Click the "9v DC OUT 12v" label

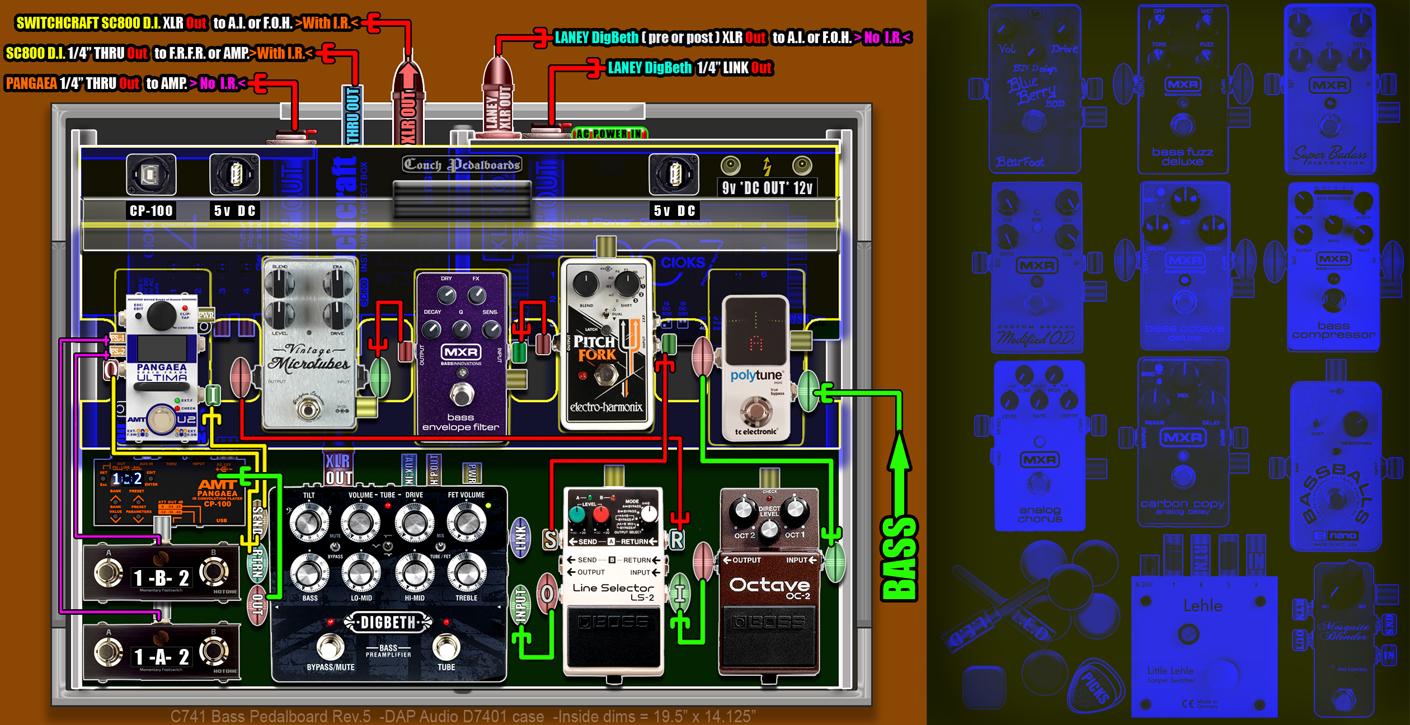pyautogui.click(x=767, y=188)
